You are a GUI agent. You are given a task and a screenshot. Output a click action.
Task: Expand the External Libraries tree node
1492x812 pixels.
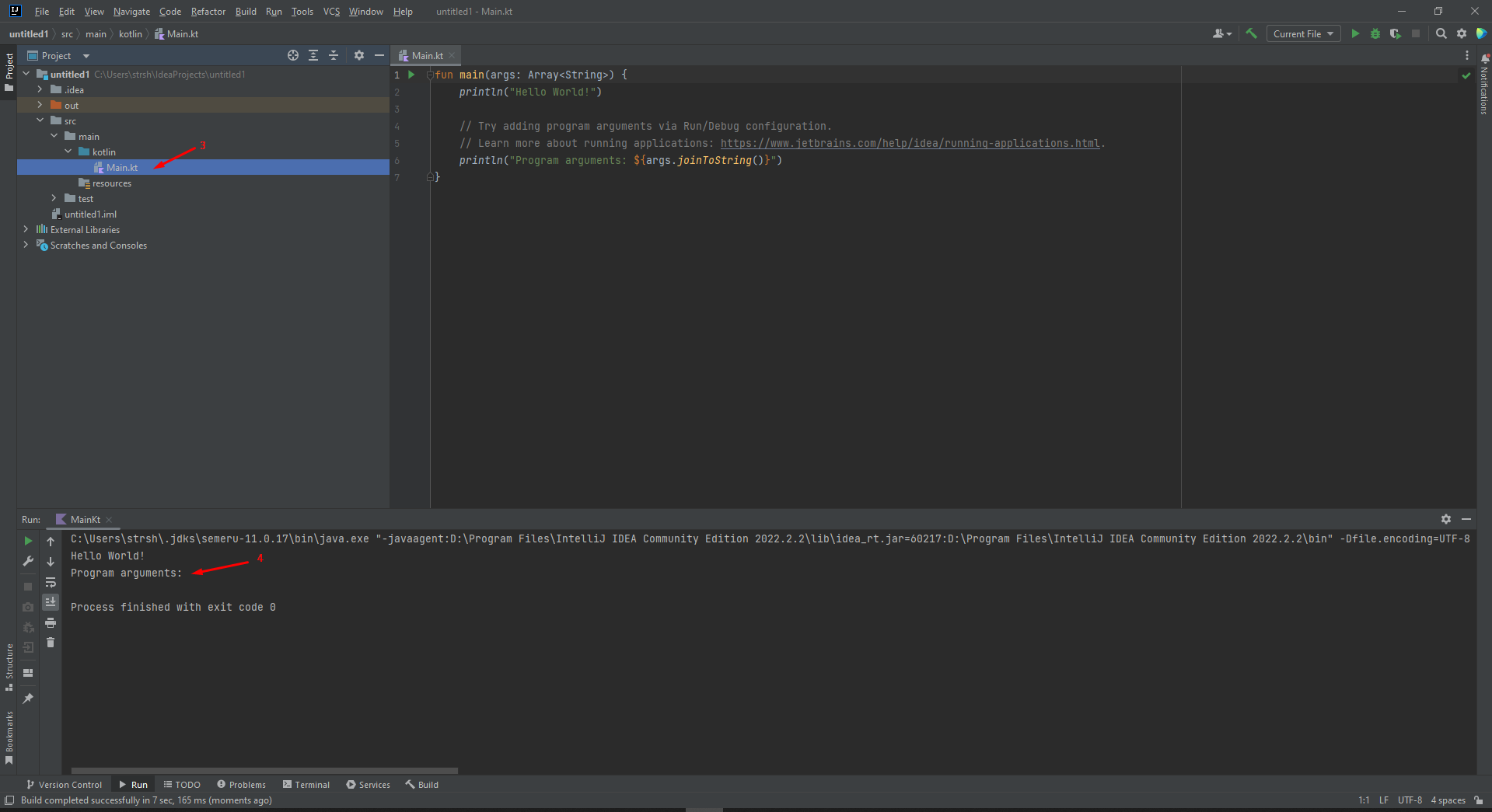point(26,229)
